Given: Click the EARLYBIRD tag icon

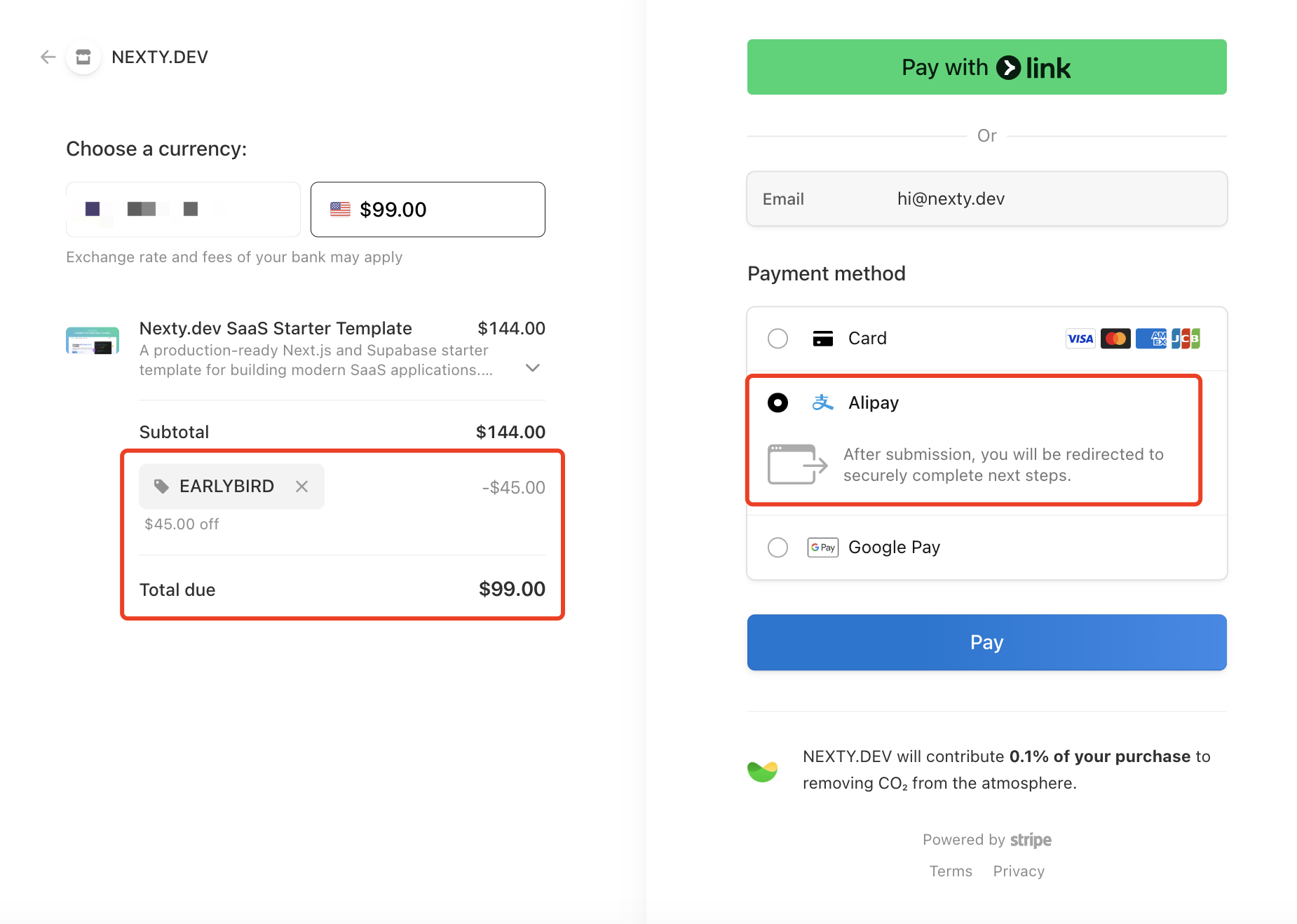Looking at the screenshot, I should [x=161, y=487].
